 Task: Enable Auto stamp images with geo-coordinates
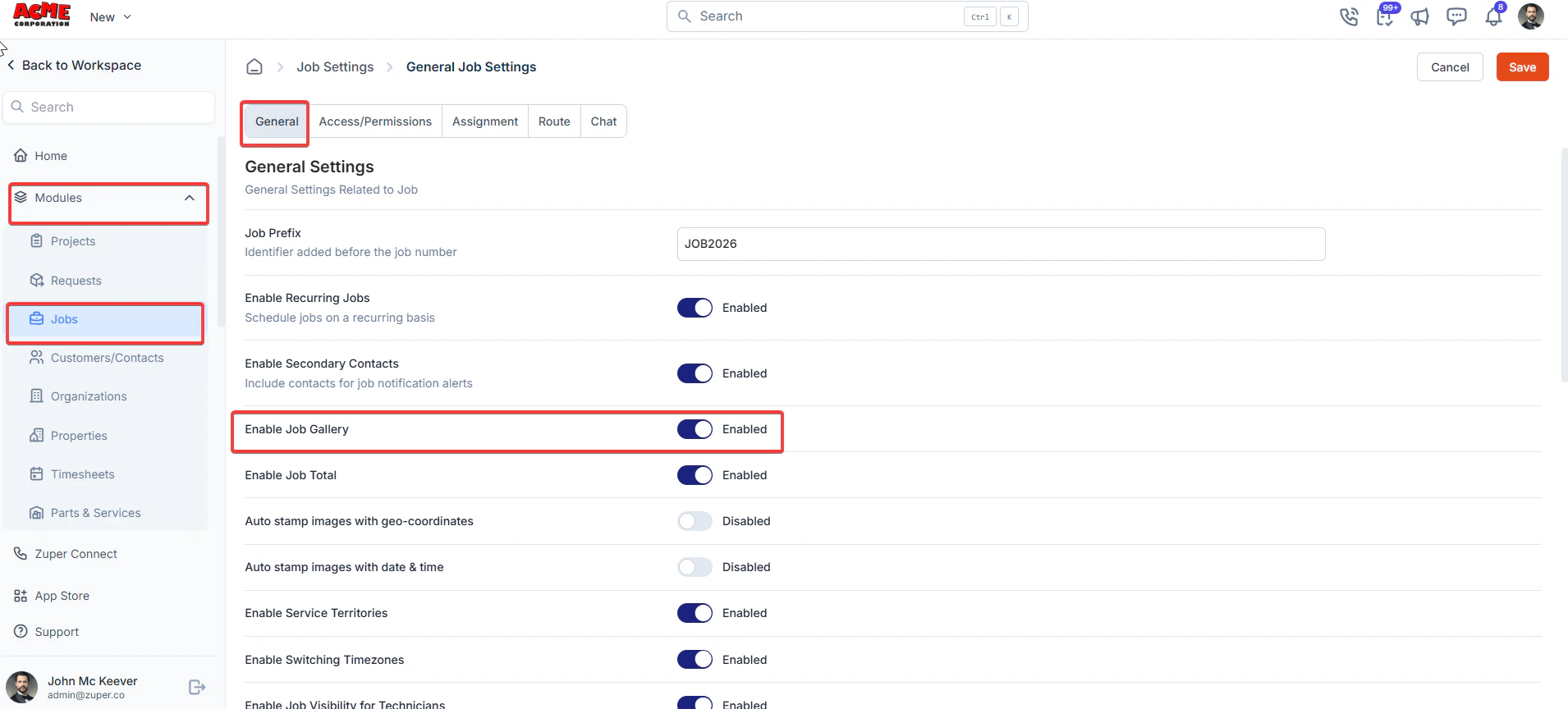(x=695, y=521)
